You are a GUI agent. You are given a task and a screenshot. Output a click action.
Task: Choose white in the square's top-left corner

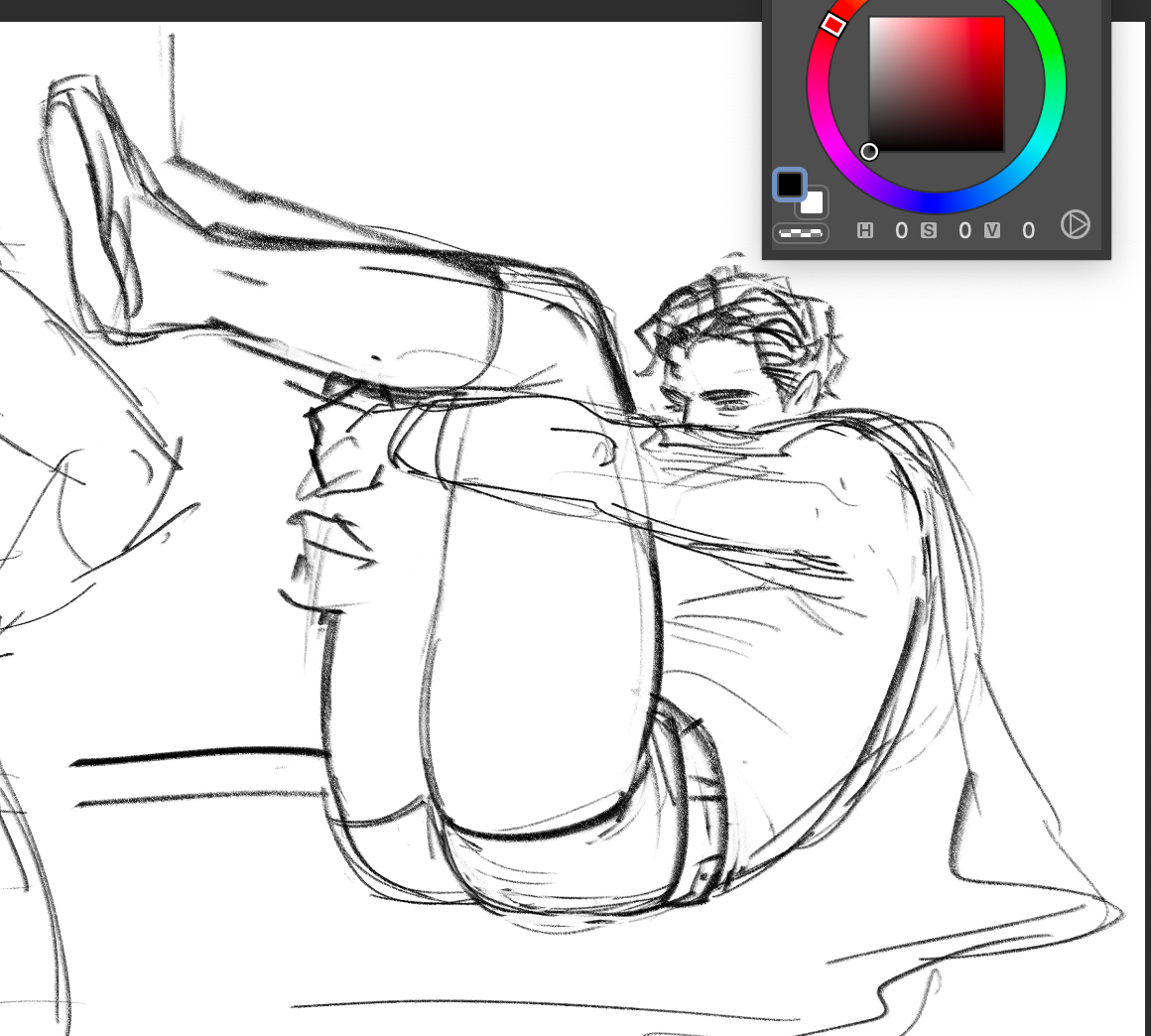pos(872,21)
